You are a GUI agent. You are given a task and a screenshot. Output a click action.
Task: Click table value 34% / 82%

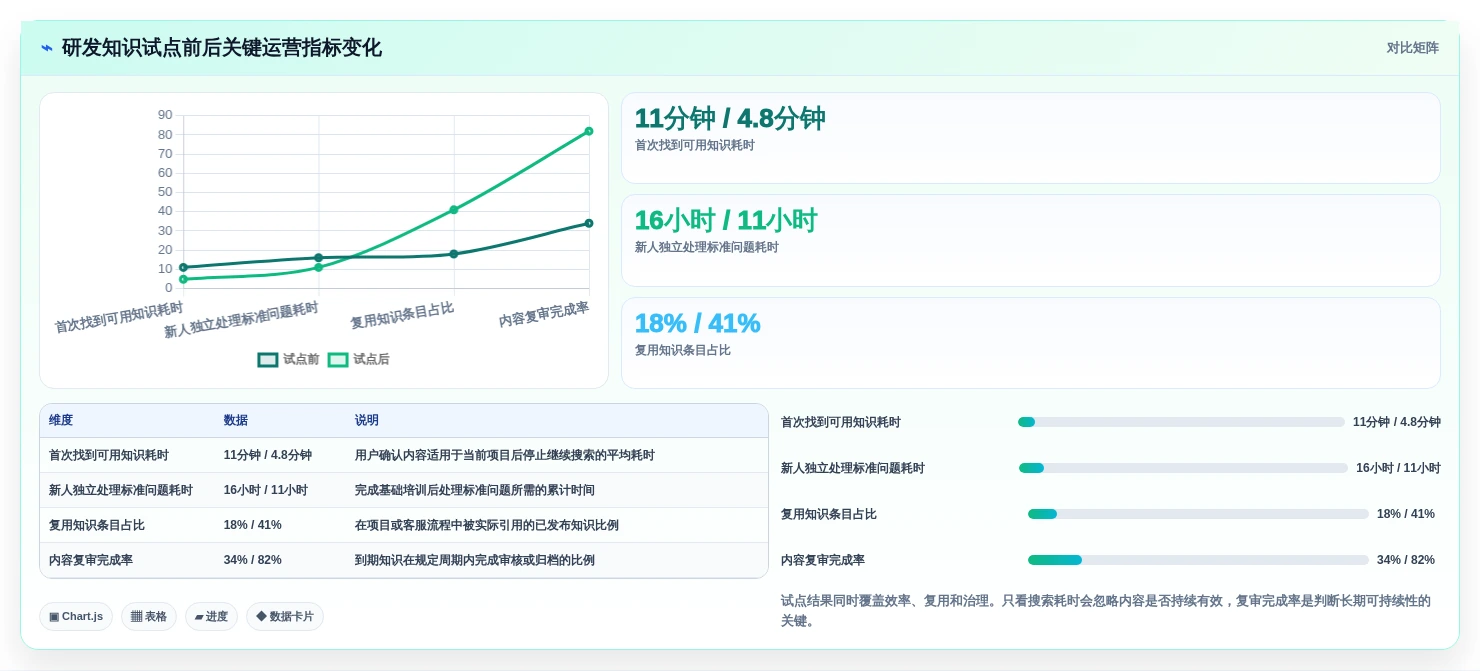(253, 560)
